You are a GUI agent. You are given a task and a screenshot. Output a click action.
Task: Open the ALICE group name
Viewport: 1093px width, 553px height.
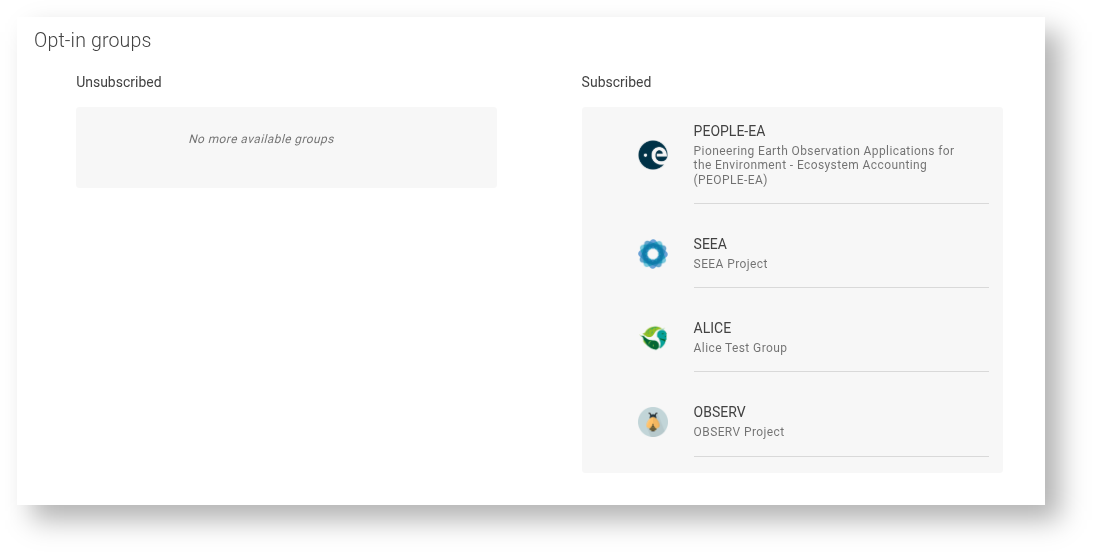point(712,328)
